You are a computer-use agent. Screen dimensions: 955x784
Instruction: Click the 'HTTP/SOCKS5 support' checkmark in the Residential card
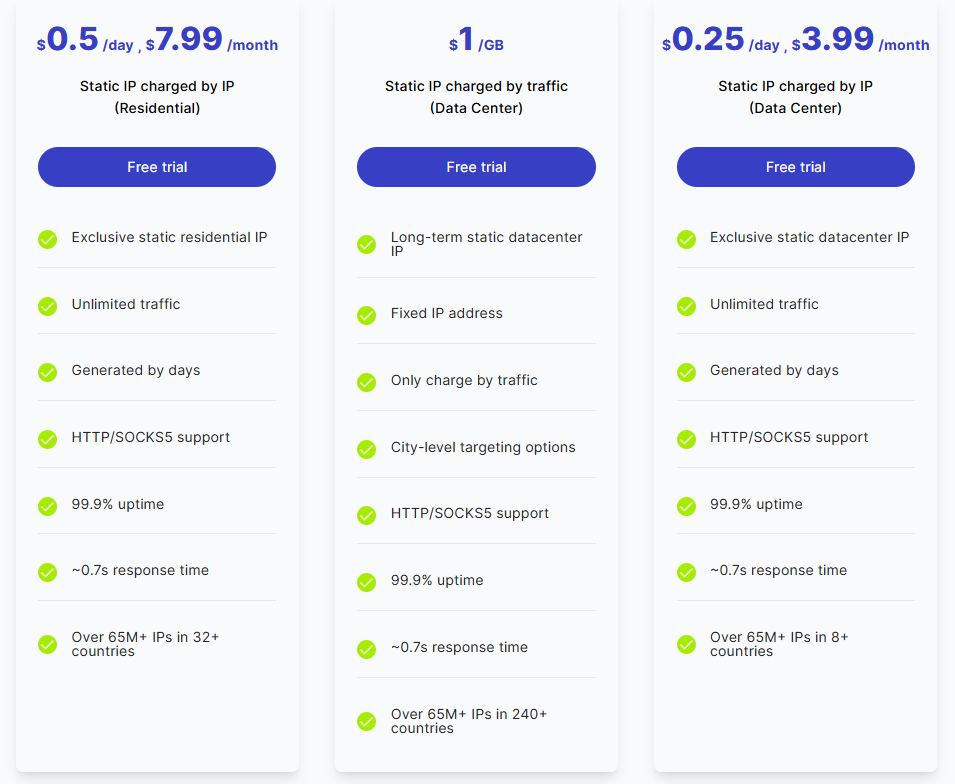click(48, 439)
